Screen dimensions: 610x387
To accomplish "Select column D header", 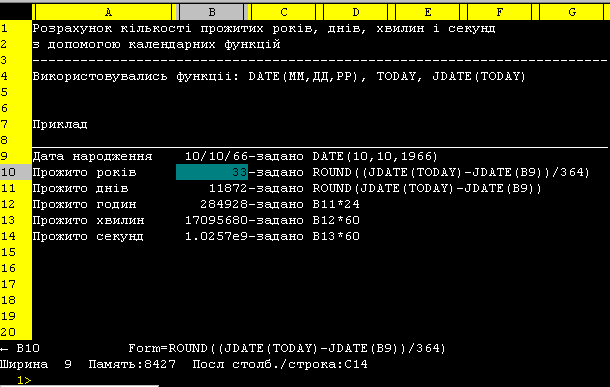I will click(356, 12).
